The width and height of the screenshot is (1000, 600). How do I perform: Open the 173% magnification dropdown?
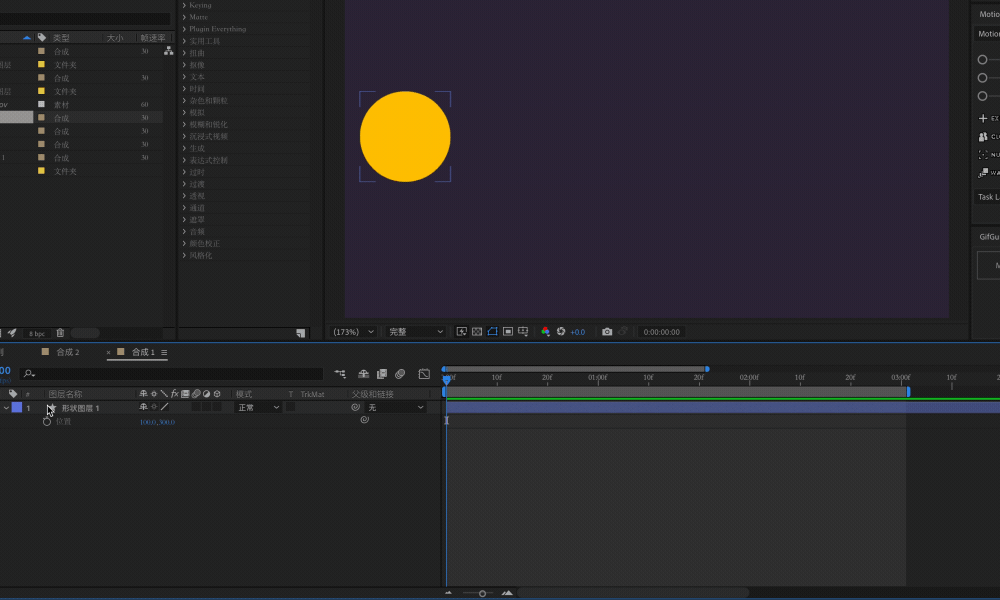[353, 332]
